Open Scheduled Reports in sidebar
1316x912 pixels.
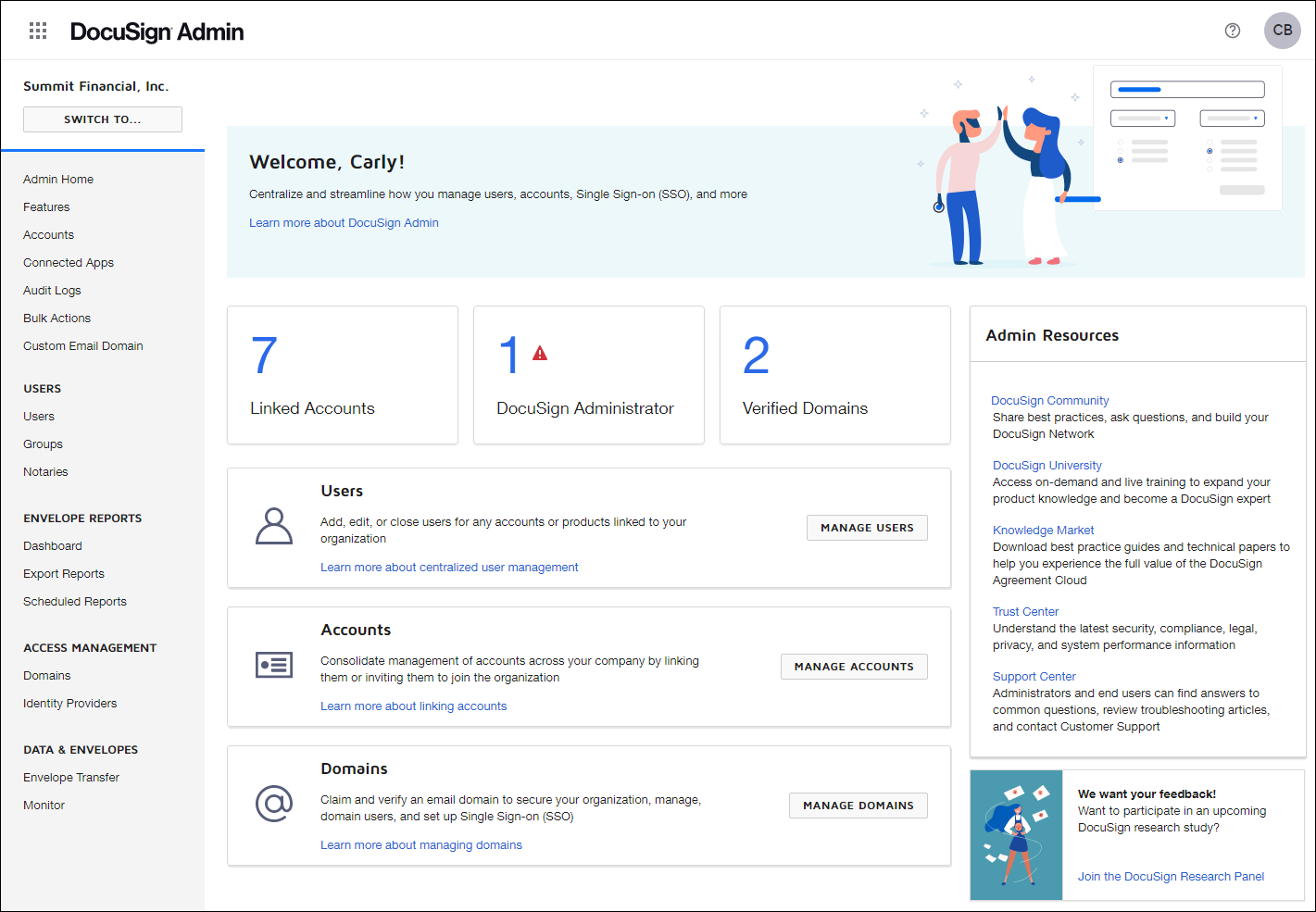point(75,602)
